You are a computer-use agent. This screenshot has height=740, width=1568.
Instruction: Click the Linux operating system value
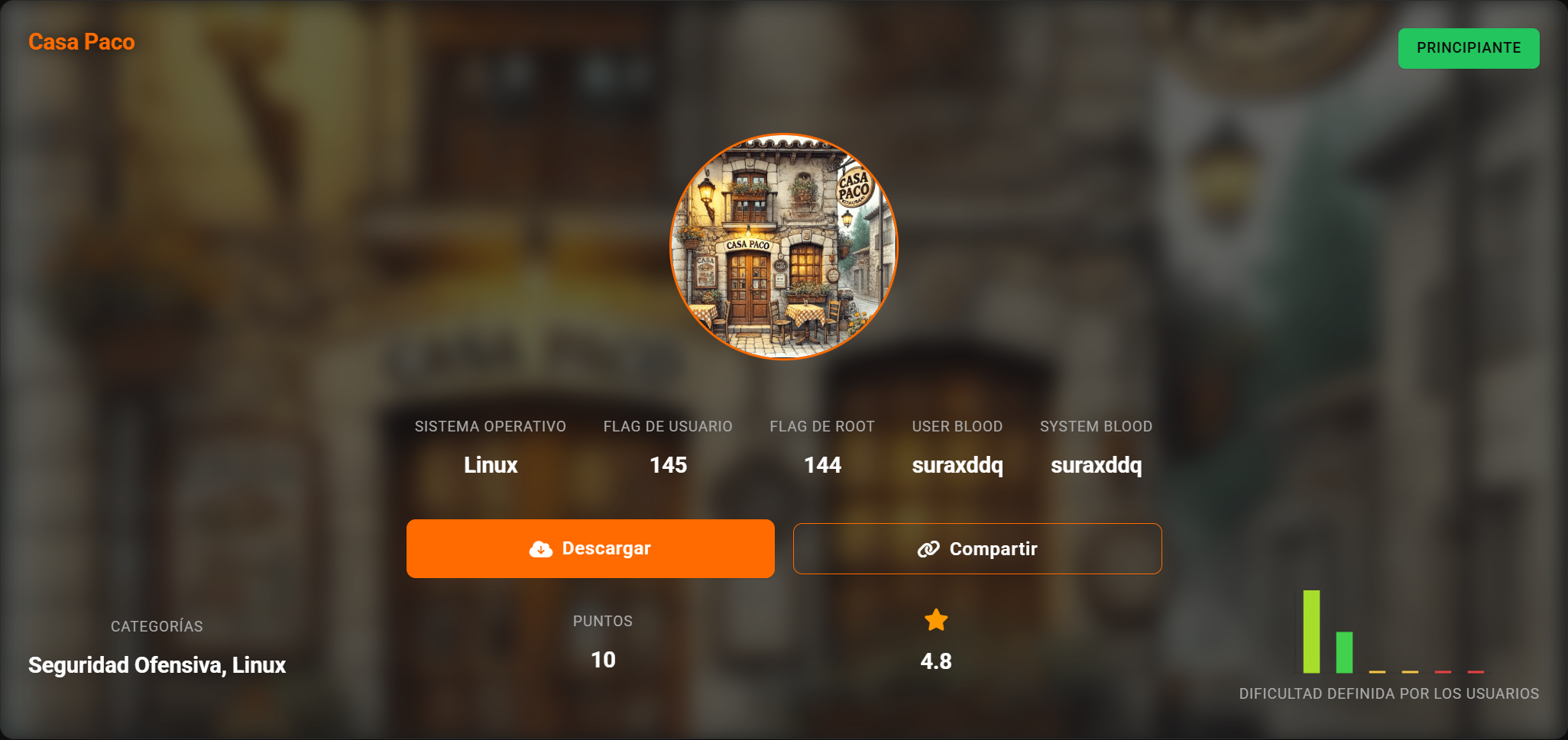491,465
